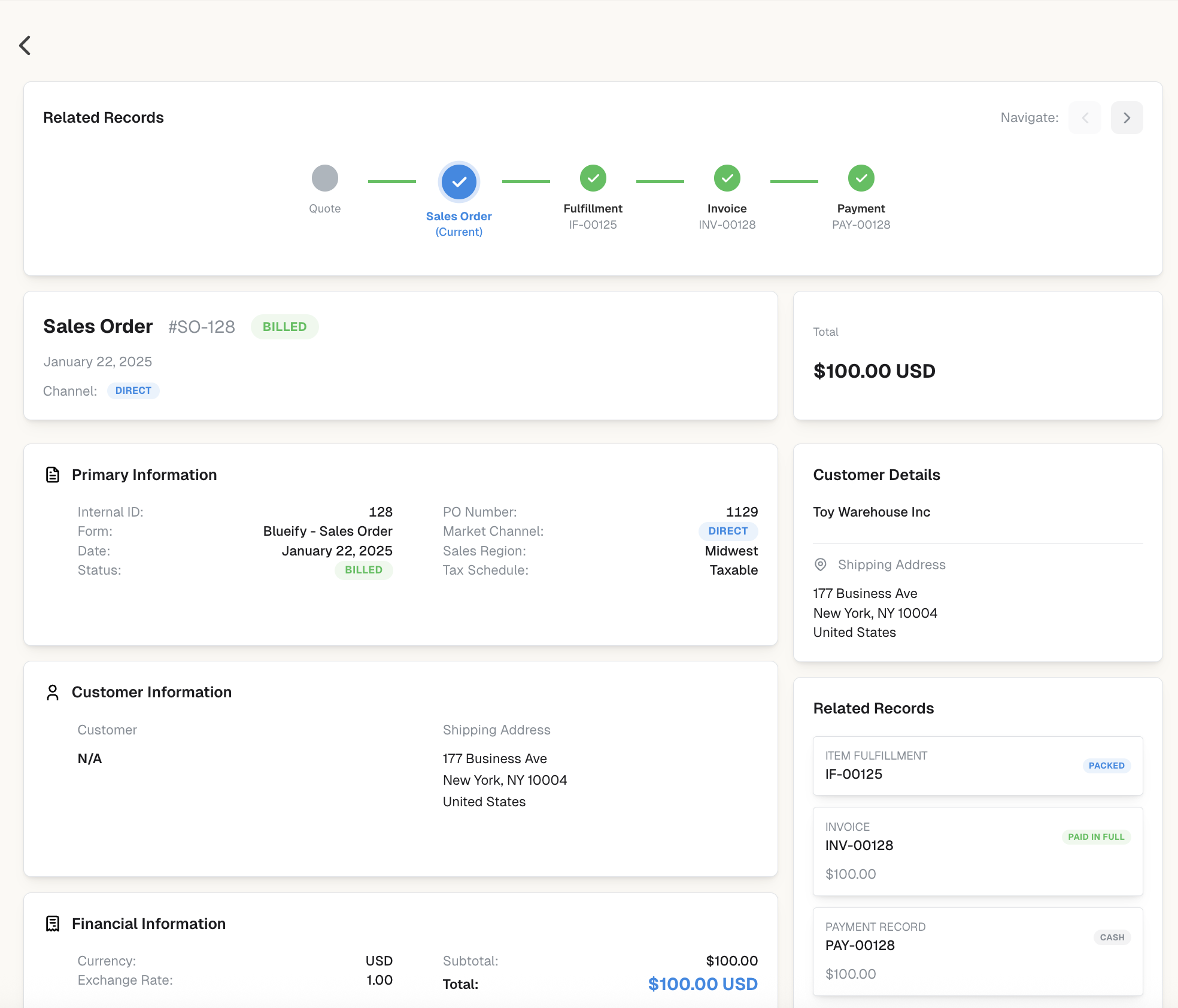Click the back arrow at top left

click(25, 45)
